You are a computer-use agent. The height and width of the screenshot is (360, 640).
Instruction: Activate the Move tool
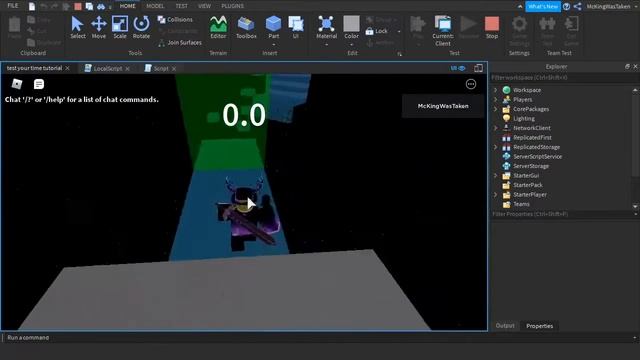(99, 27)
